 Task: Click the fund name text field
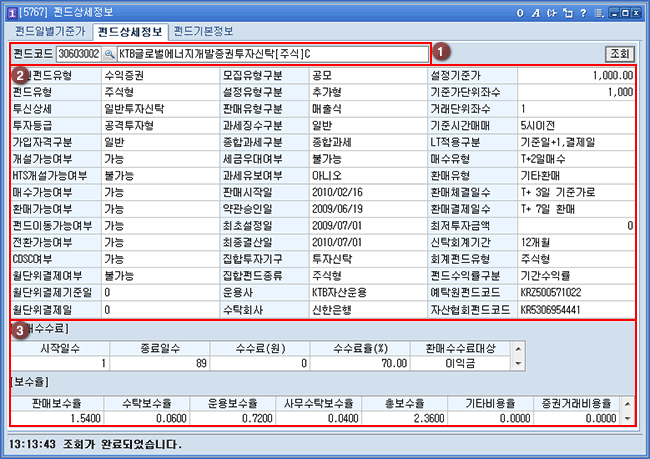coord(271,52)
